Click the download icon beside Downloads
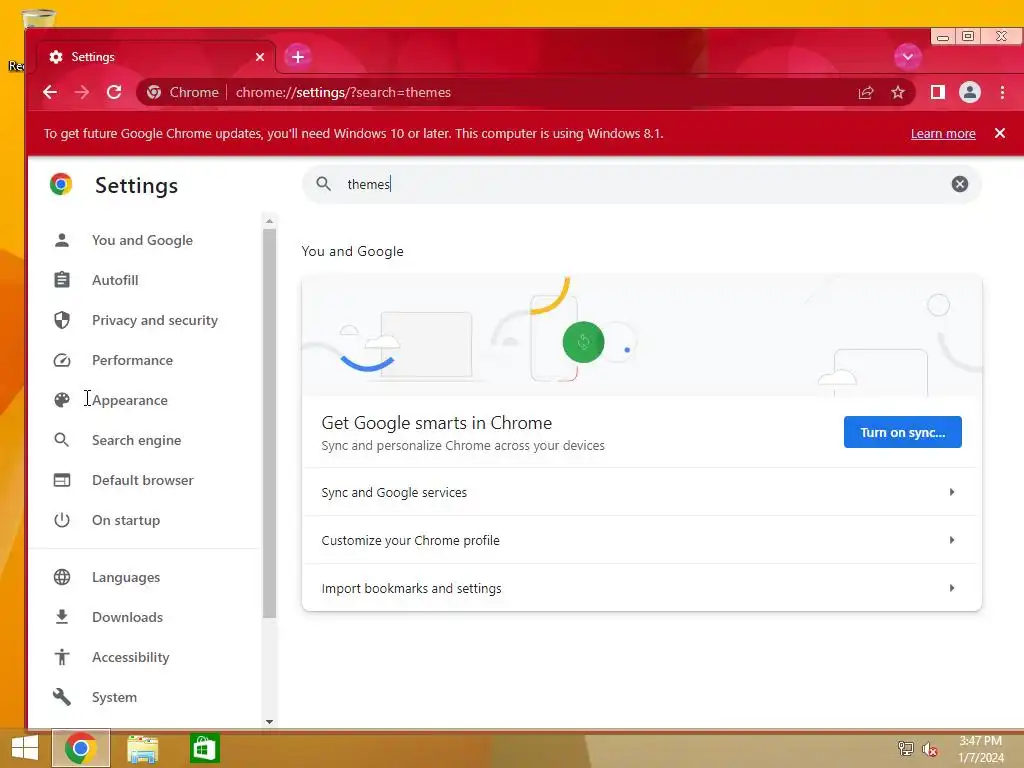 tap(62, 617)
